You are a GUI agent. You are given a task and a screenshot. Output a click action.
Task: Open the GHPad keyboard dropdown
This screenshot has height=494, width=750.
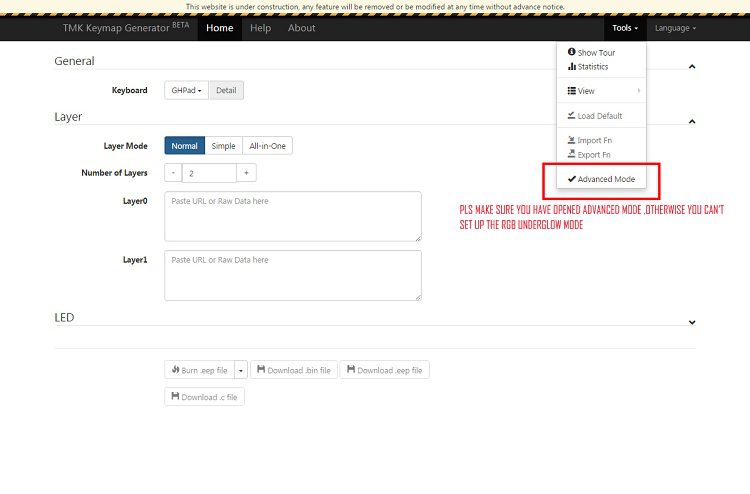pos(186,90)
